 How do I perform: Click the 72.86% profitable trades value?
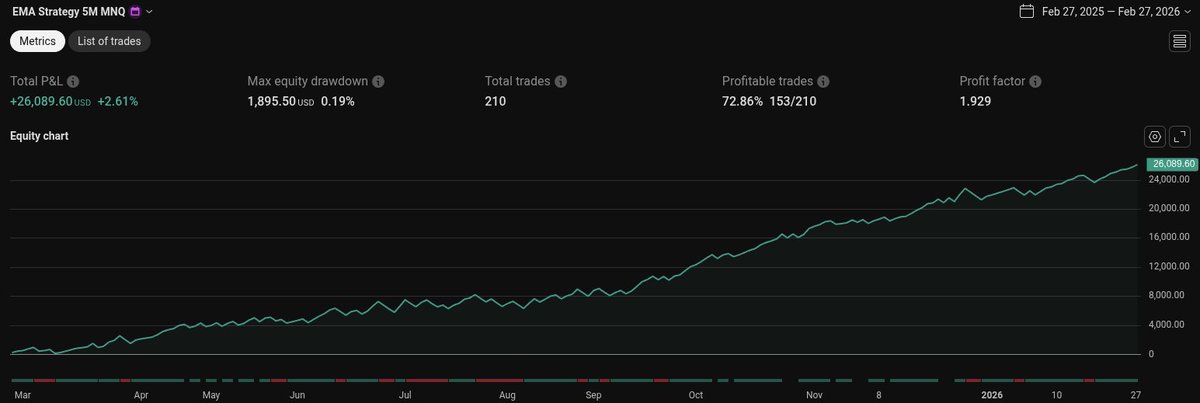coord(742,102)
